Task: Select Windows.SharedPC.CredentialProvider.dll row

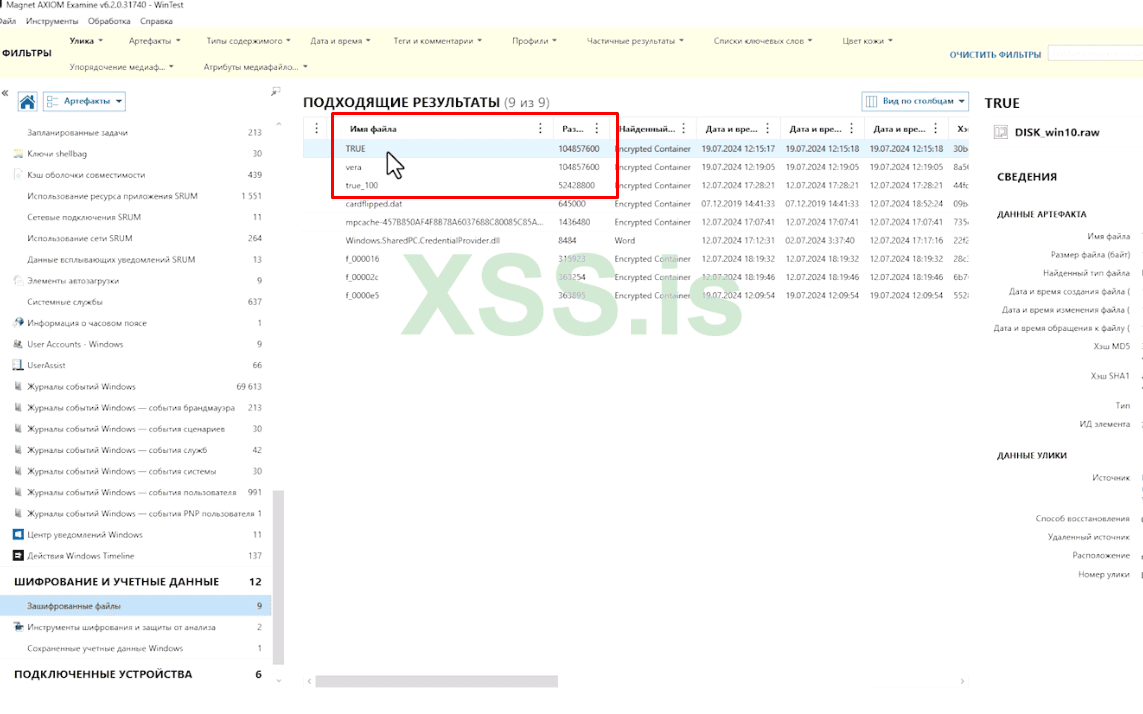Action: 636,240
